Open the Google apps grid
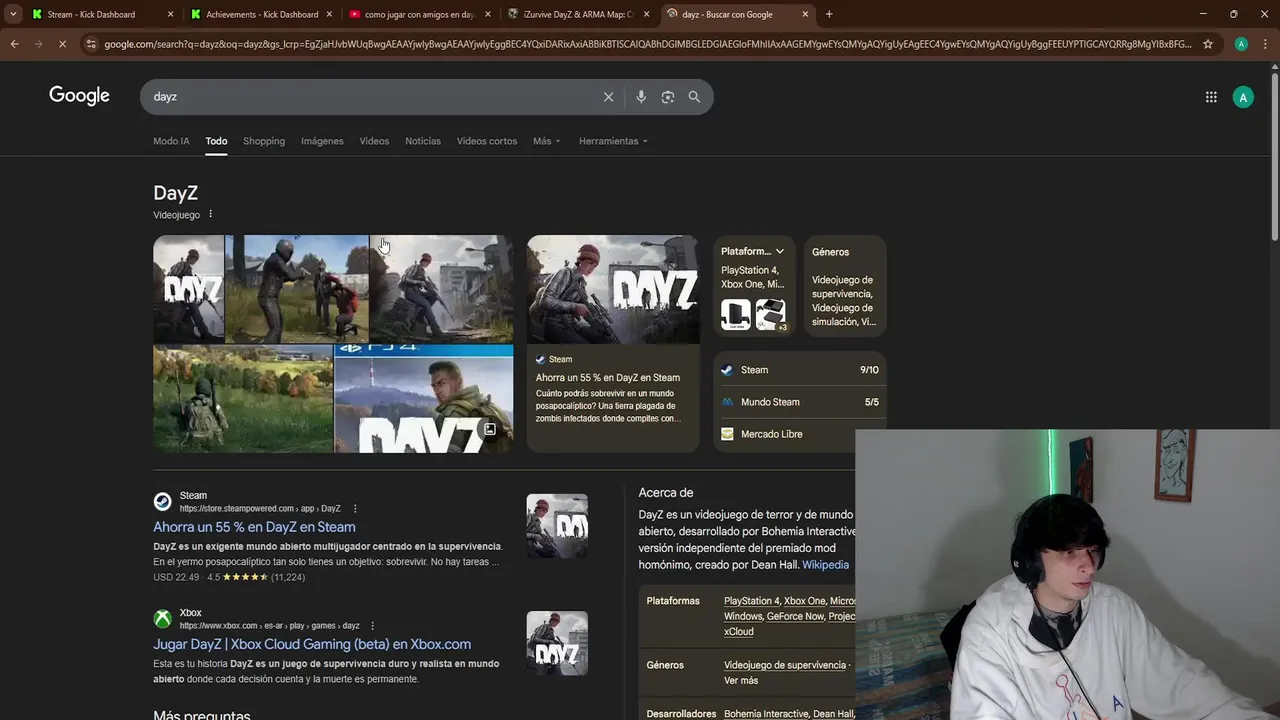This screenshot has height=720, width=1280. click(1211, 97)
